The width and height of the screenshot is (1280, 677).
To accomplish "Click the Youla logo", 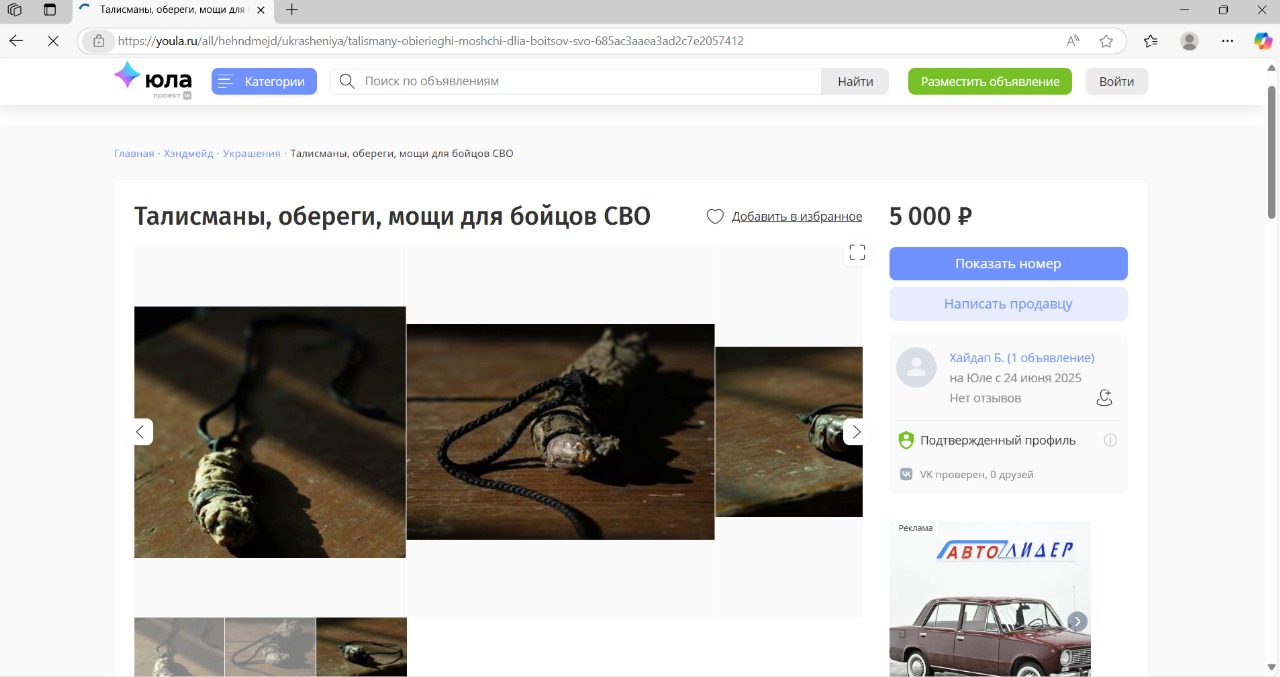I will (152, 80).
